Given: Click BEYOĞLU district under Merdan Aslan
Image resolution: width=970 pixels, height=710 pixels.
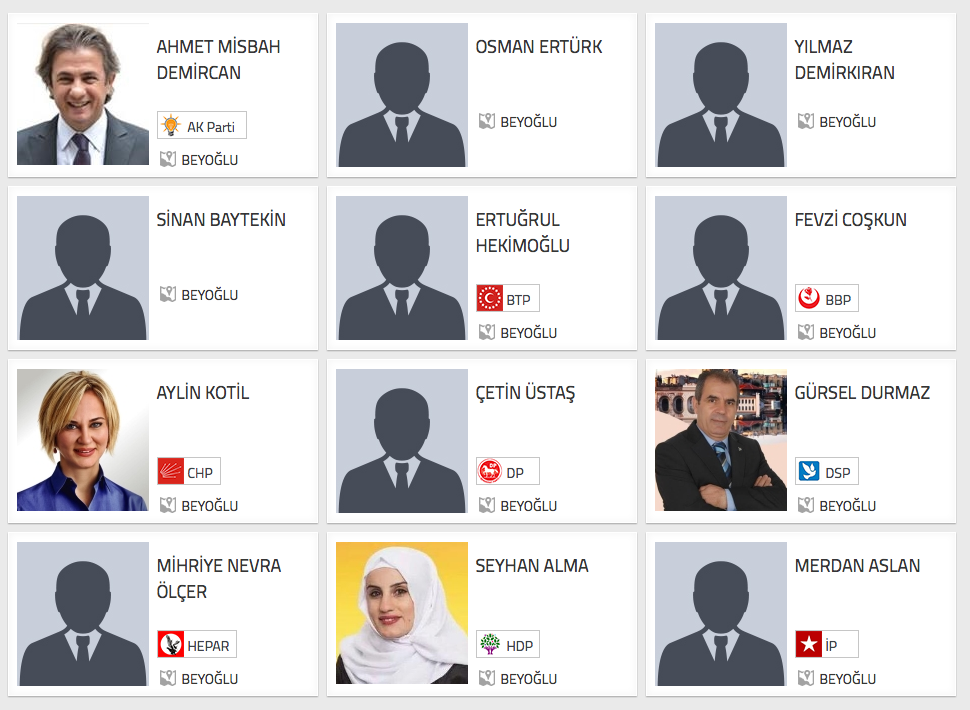Looking at the screenshot, I should [848, 678].
